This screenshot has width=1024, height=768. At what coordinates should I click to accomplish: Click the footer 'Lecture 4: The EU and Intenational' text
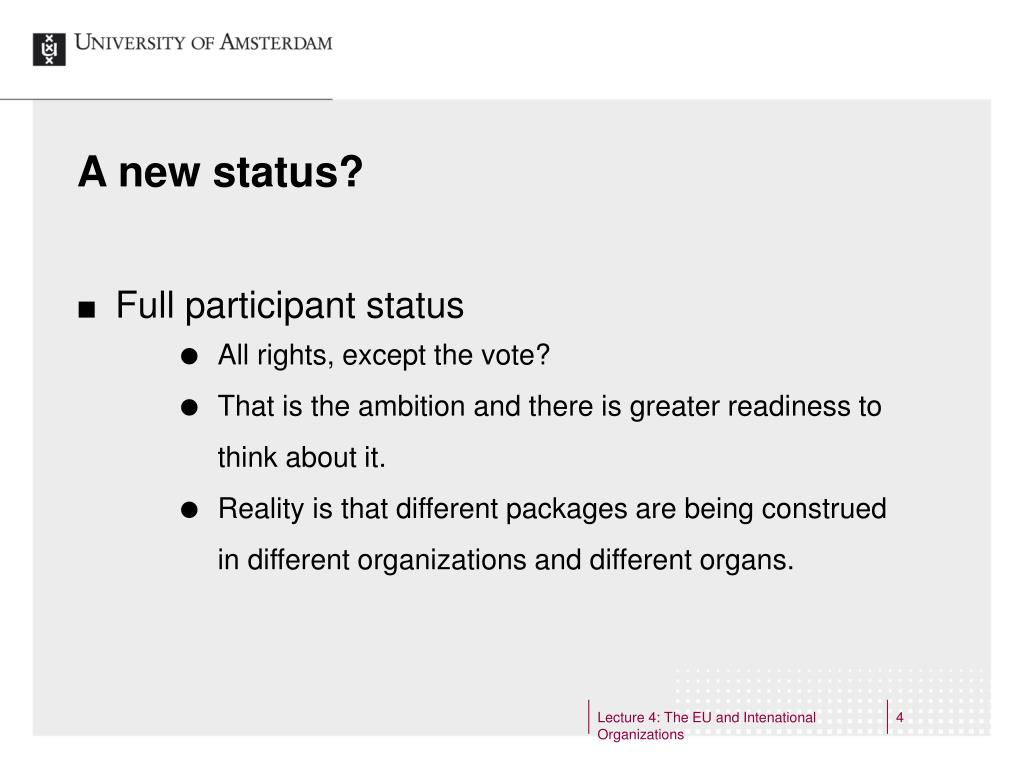click(x=706, y=717)
